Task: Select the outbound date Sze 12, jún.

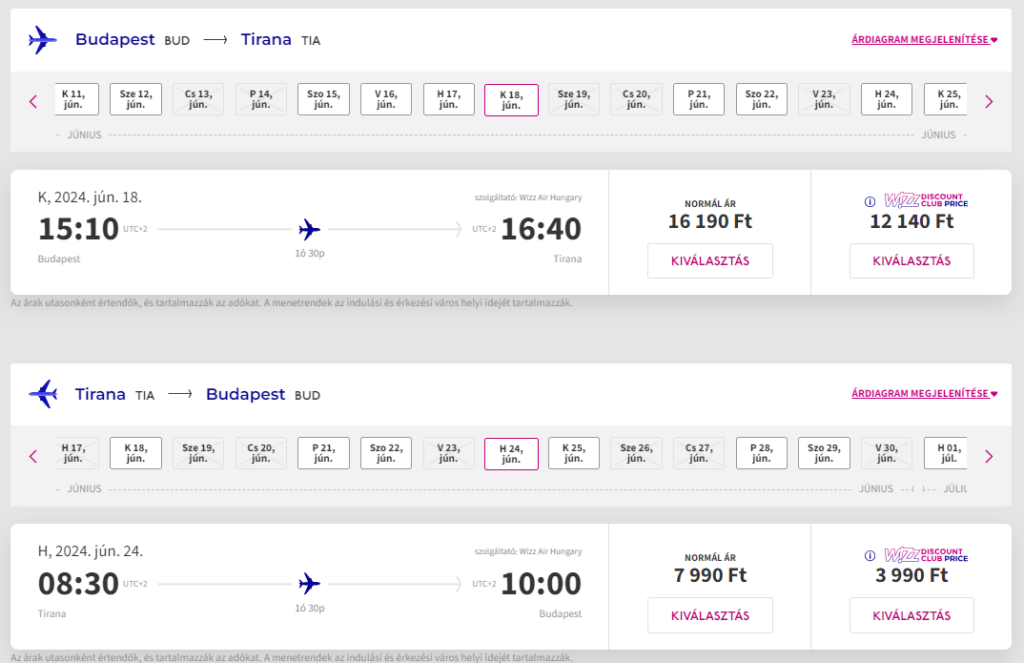Action: click(136, 99)
